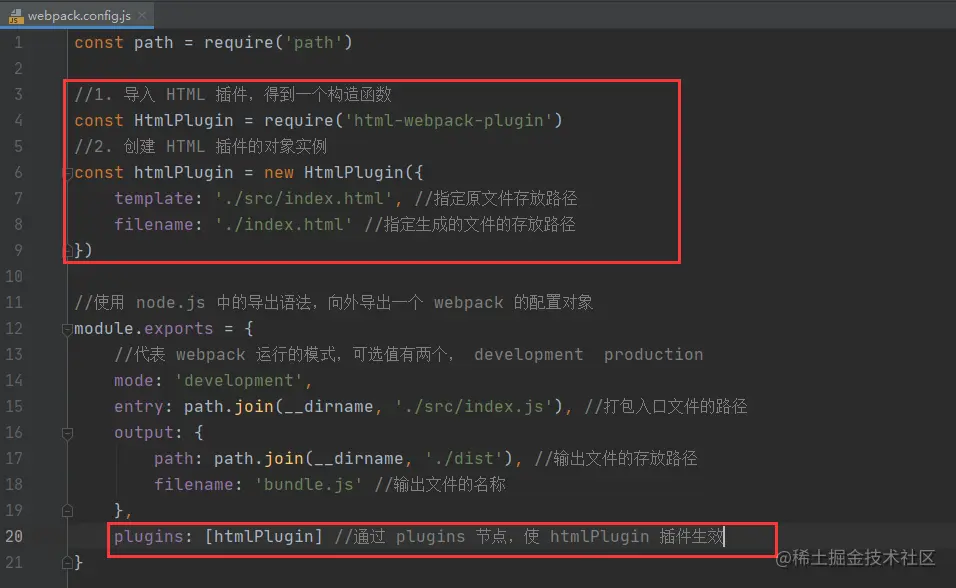This screenshot has width=956, height=588.
Task: Click [htmlPlugin] array on line 20
Action: (x=264, y=536)
